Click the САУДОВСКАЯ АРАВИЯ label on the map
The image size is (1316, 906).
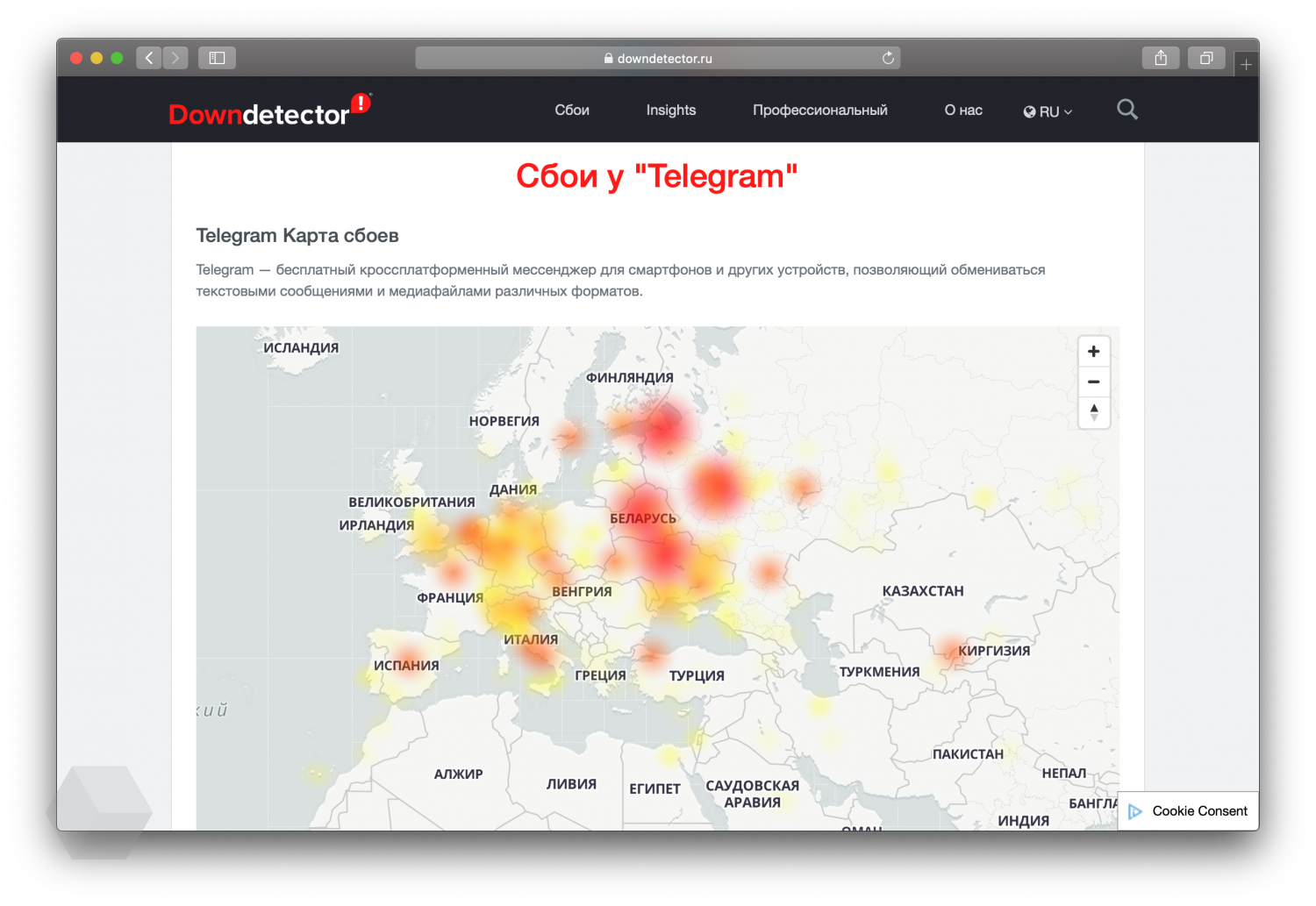752,794
